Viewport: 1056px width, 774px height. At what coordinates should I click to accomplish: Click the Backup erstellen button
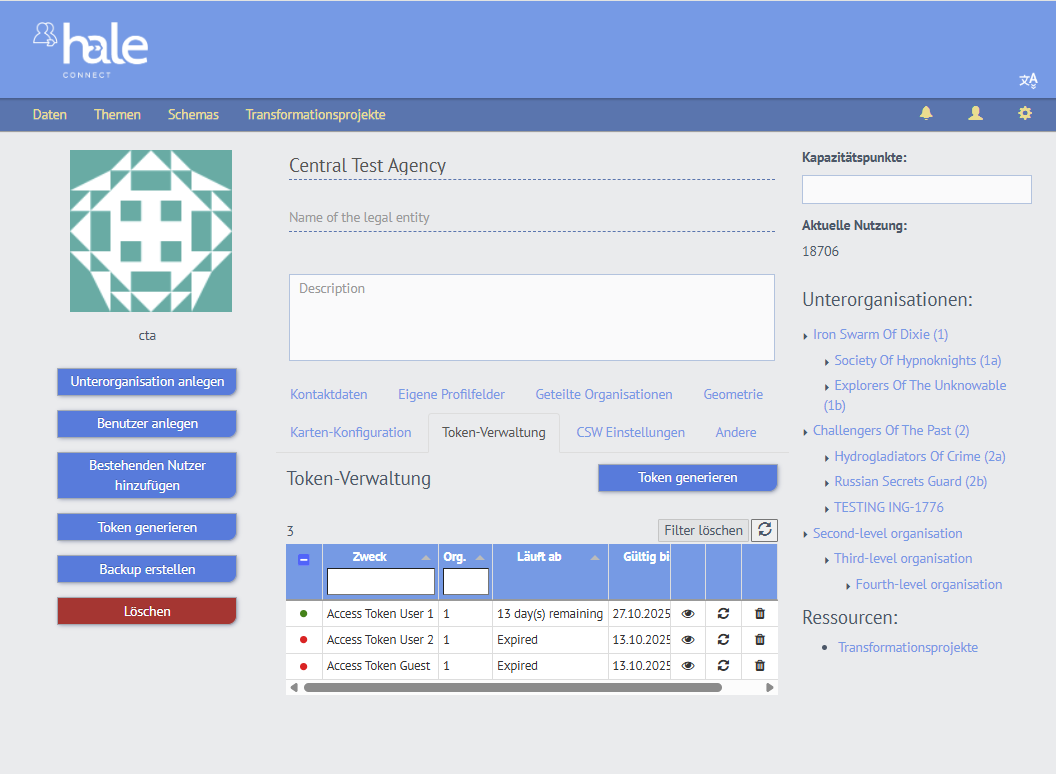tap(147, 569)
